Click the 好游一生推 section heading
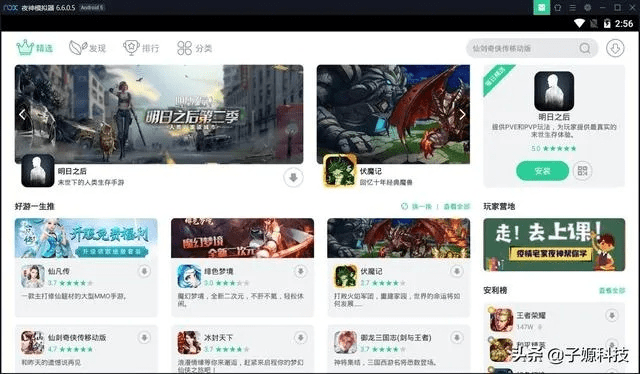This screenshot has width=640, height=374. click(x=35, y=207)
